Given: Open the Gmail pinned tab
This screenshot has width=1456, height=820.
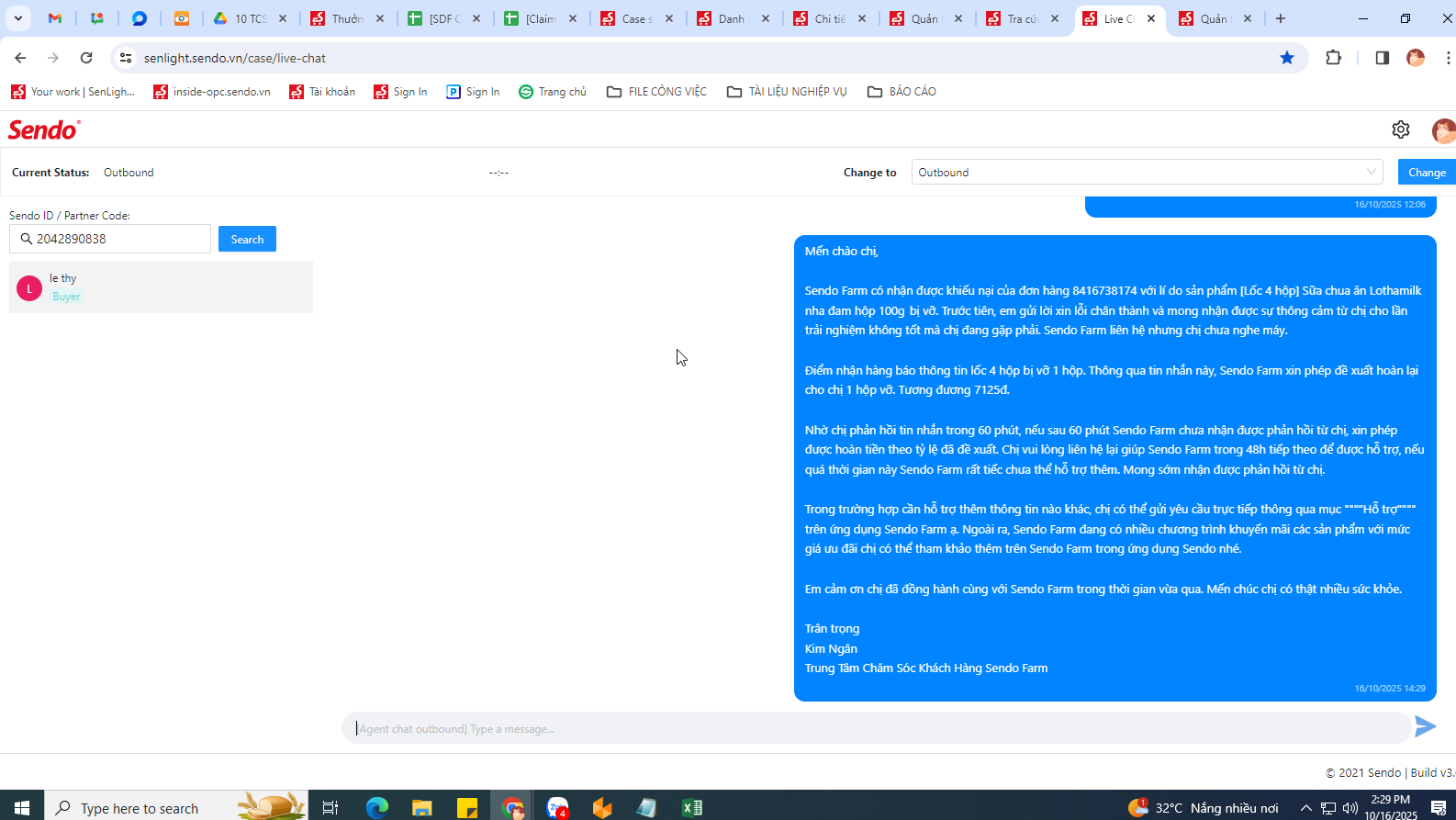Looking at the screenshot, I should pyautogui.click(x=55, y=18).
